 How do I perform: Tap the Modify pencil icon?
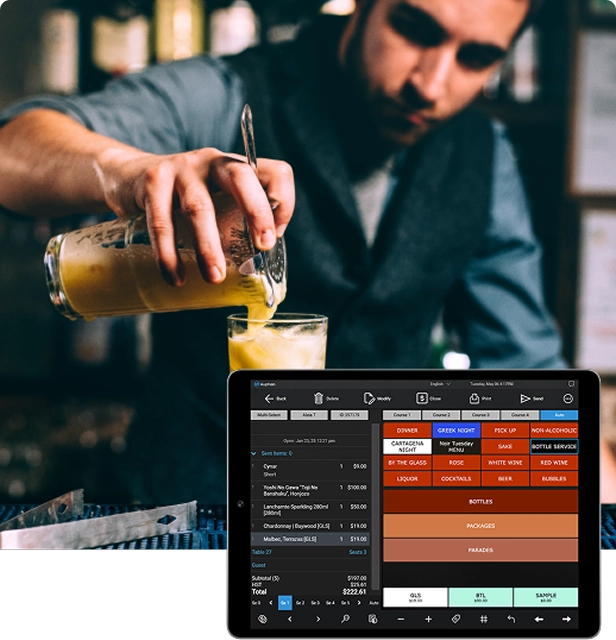pos(369,398)
